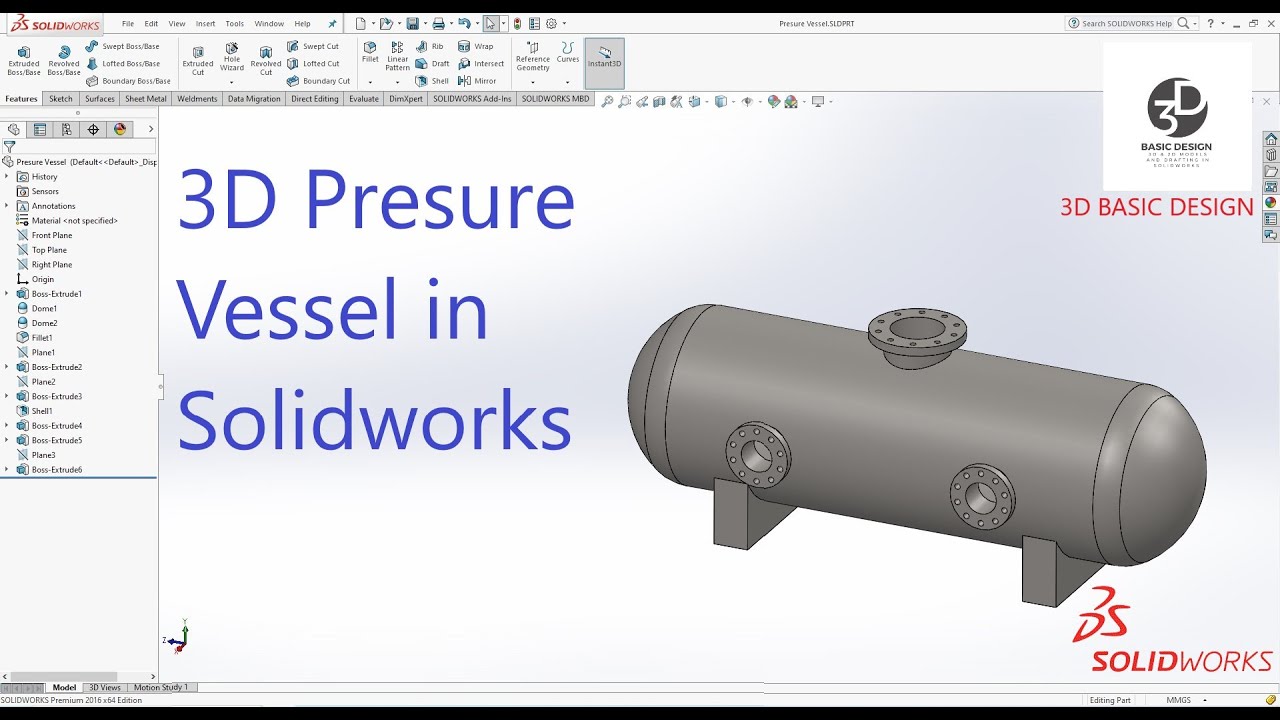Expand the Boss-Extrude6 feature
Viewport: 1280px width, 720px height.
(x=6, y=469)
